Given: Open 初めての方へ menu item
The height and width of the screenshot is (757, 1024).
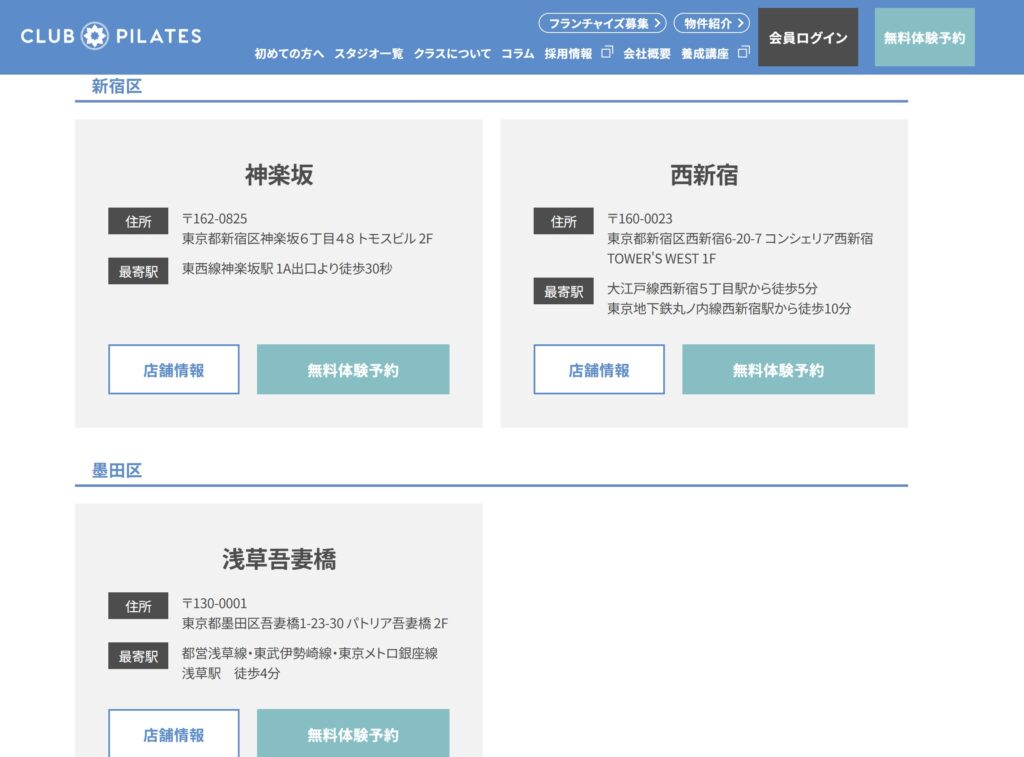Looking at the screenshot, I should pyautogui.click(x=289, y=54).
